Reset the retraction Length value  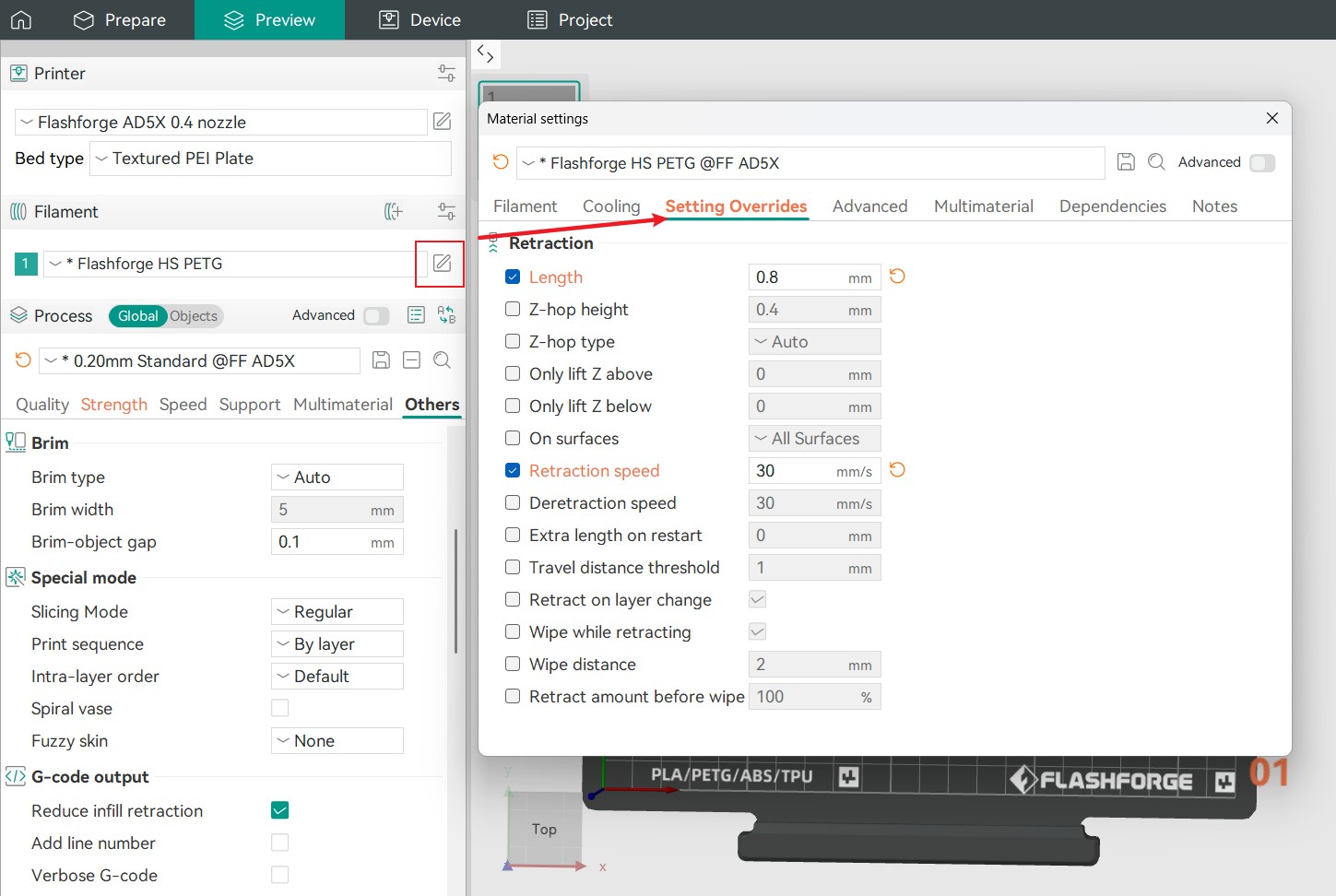click(897, 277)
